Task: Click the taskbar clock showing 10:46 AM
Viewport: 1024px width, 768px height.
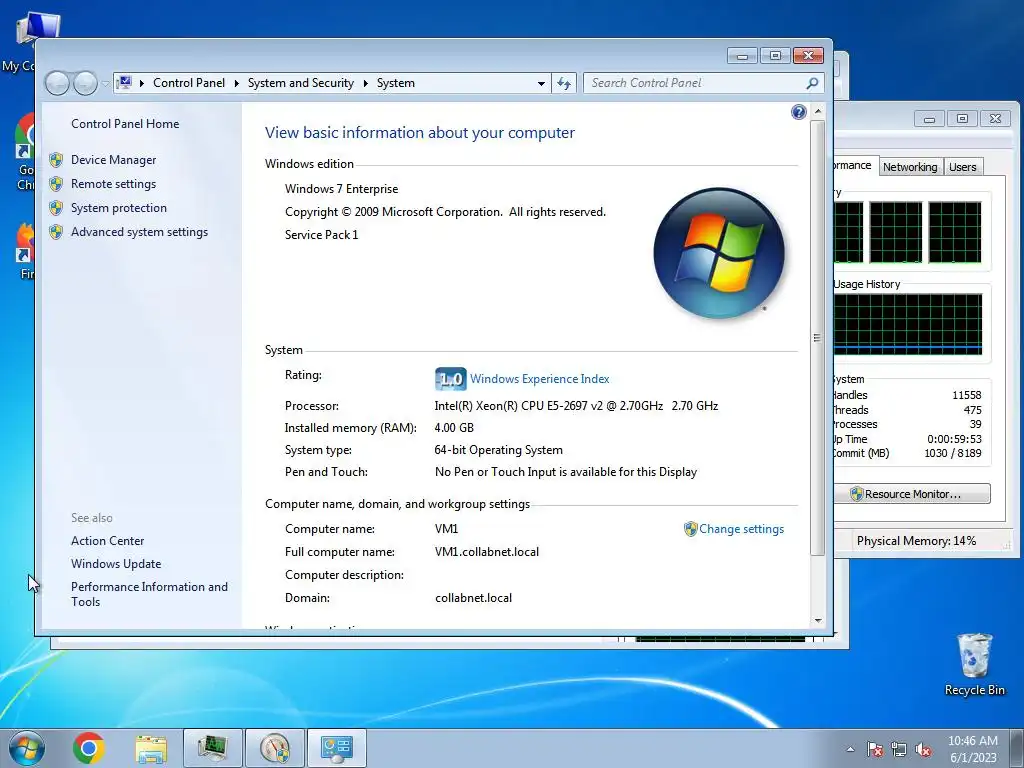Action: click(x=972, y=748)
